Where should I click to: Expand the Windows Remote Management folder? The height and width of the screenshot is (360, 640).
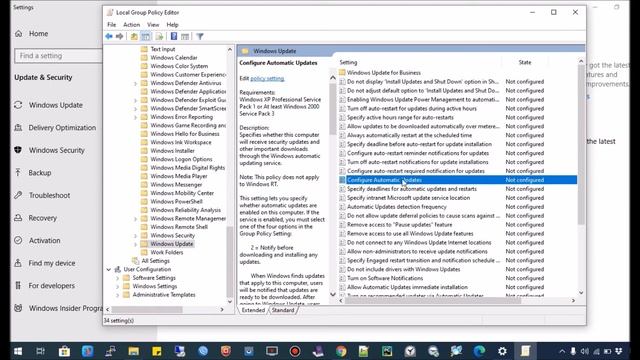coord(136,218)
